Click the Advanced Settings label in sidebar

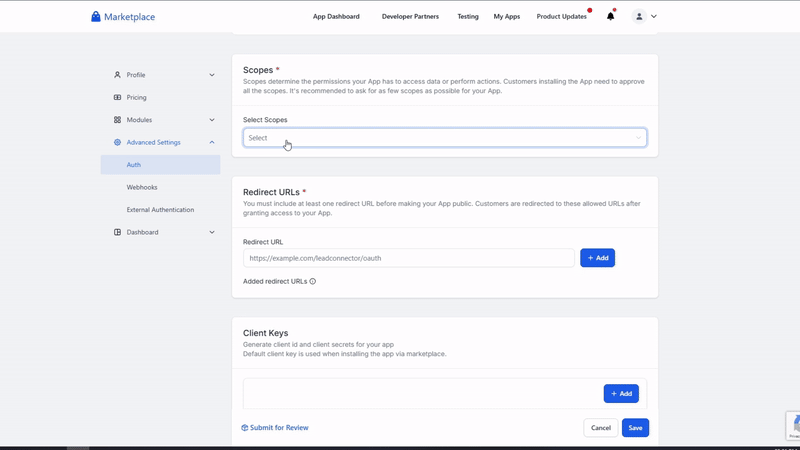pos(154,142)
